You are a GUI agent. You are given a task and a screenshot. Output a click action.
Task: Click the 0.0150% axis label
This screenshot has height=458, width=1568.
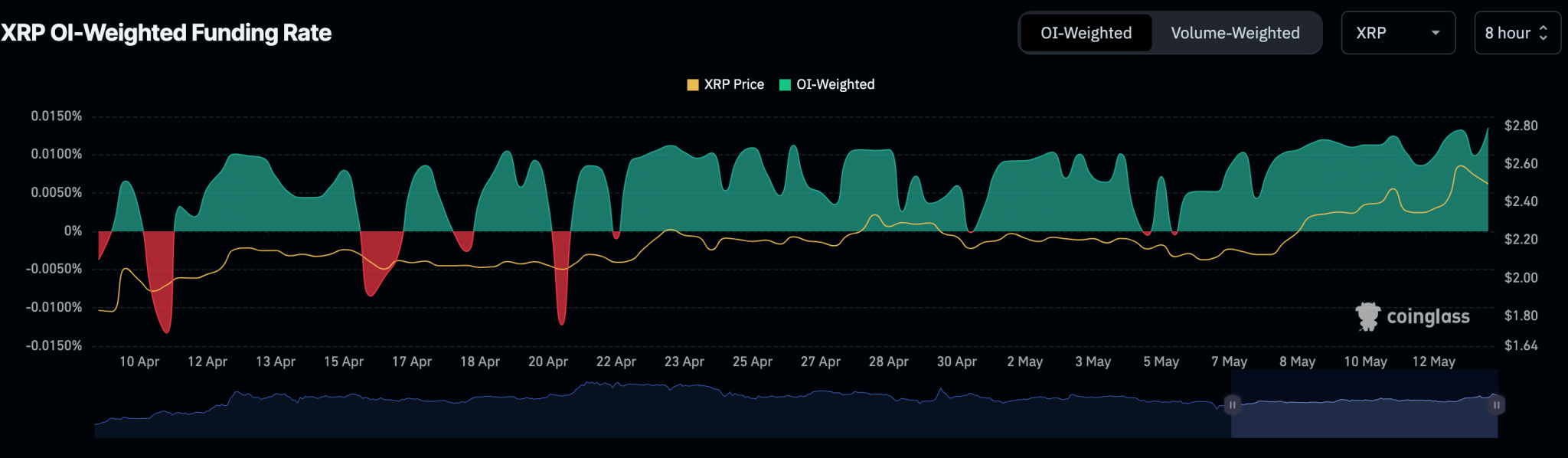[57, 116]
